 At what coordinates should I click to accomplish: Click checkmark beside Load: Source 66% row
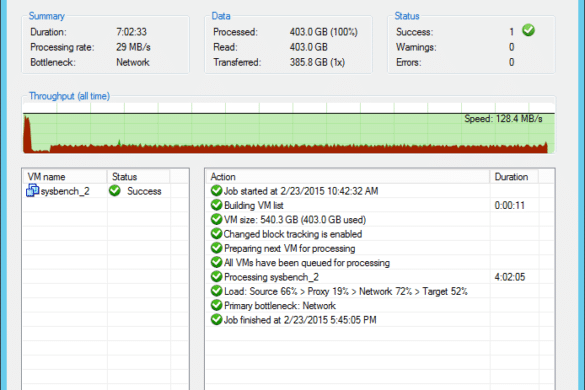pyautogui.click(x=216, y=291)
